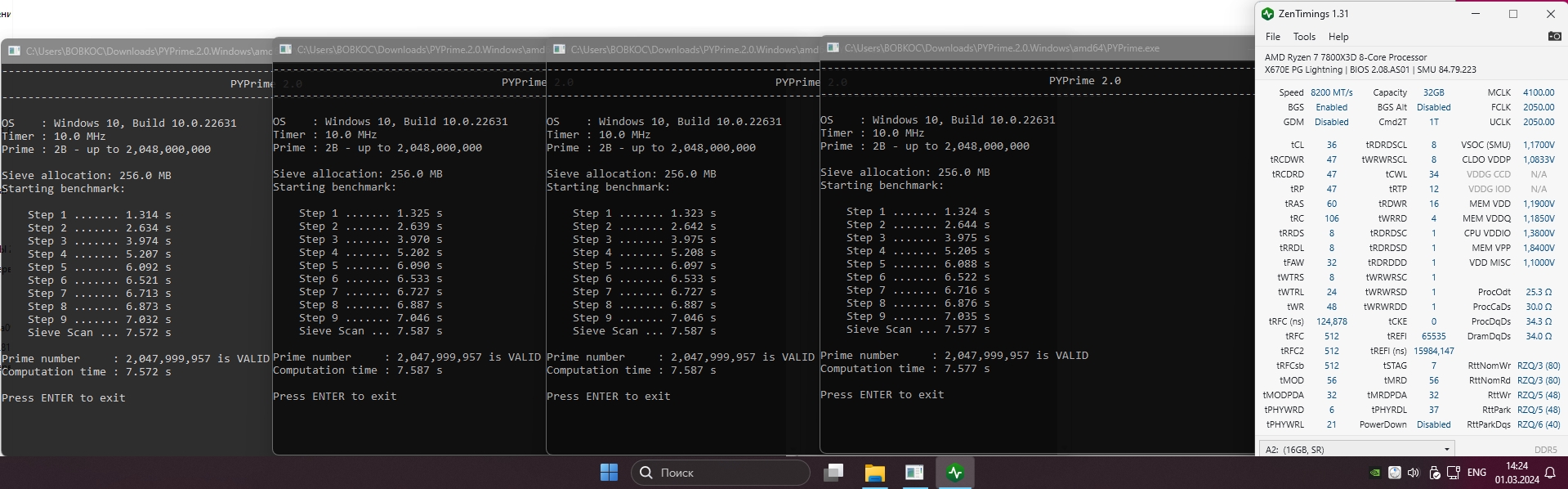
Task: Open File Explorer from the taskbar
Action: (875, 473)
